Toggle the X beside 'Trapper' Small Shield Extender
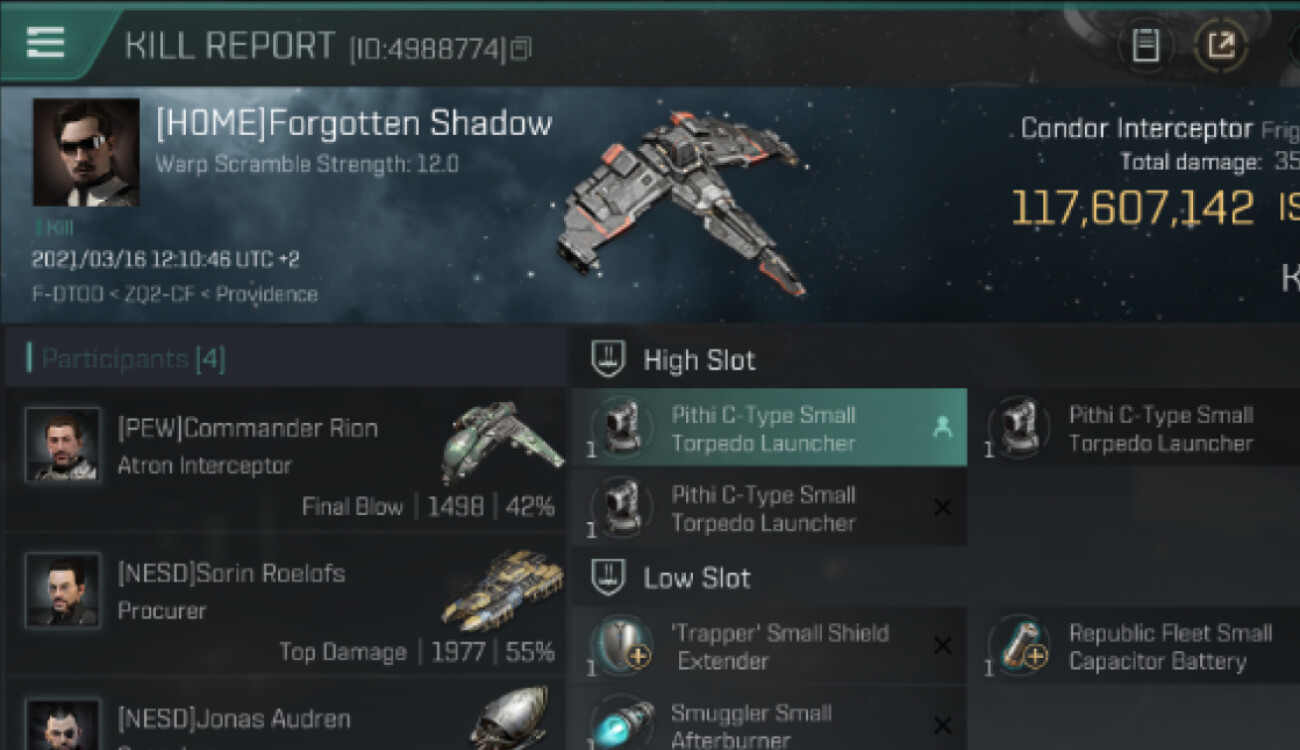The image size is (1300, 750). tap(942, 645)
